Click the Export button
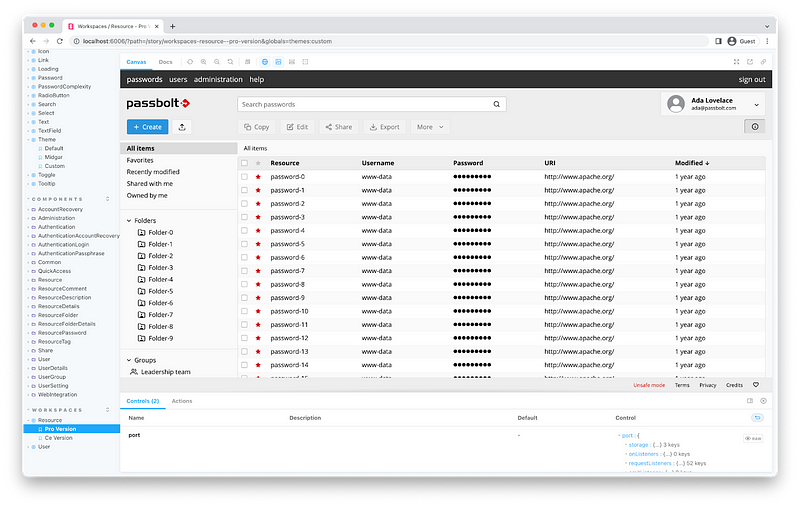The image size is (800, 507). pos(385,127)
